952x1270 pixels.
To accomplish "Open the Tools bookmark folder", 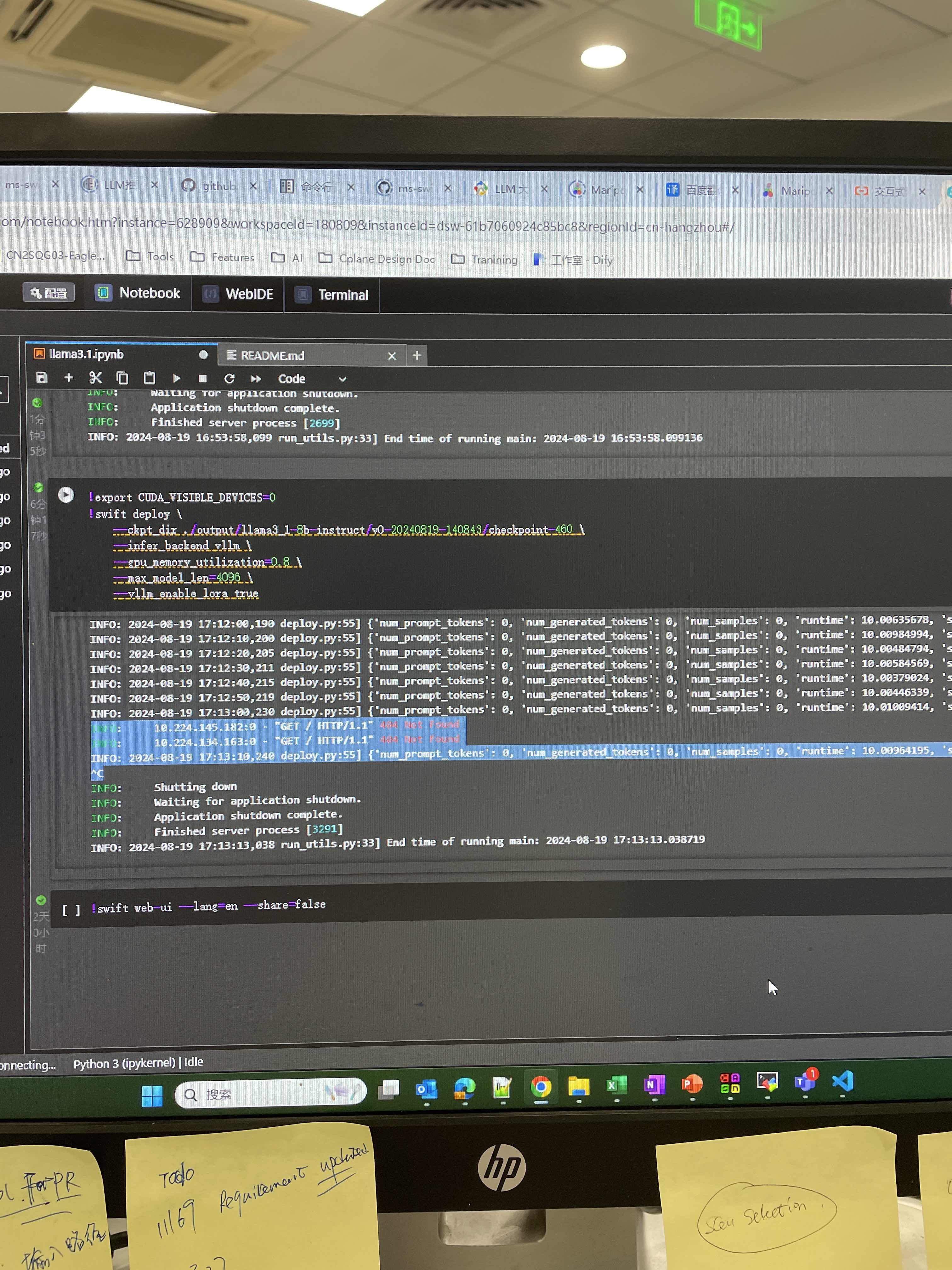I will 150,256.
